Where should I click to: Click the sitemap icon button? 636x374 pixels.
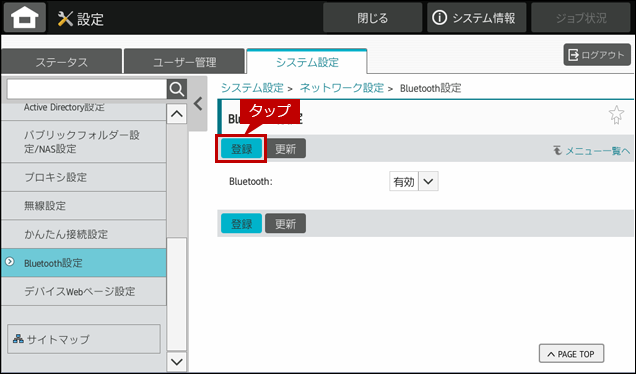84,339
